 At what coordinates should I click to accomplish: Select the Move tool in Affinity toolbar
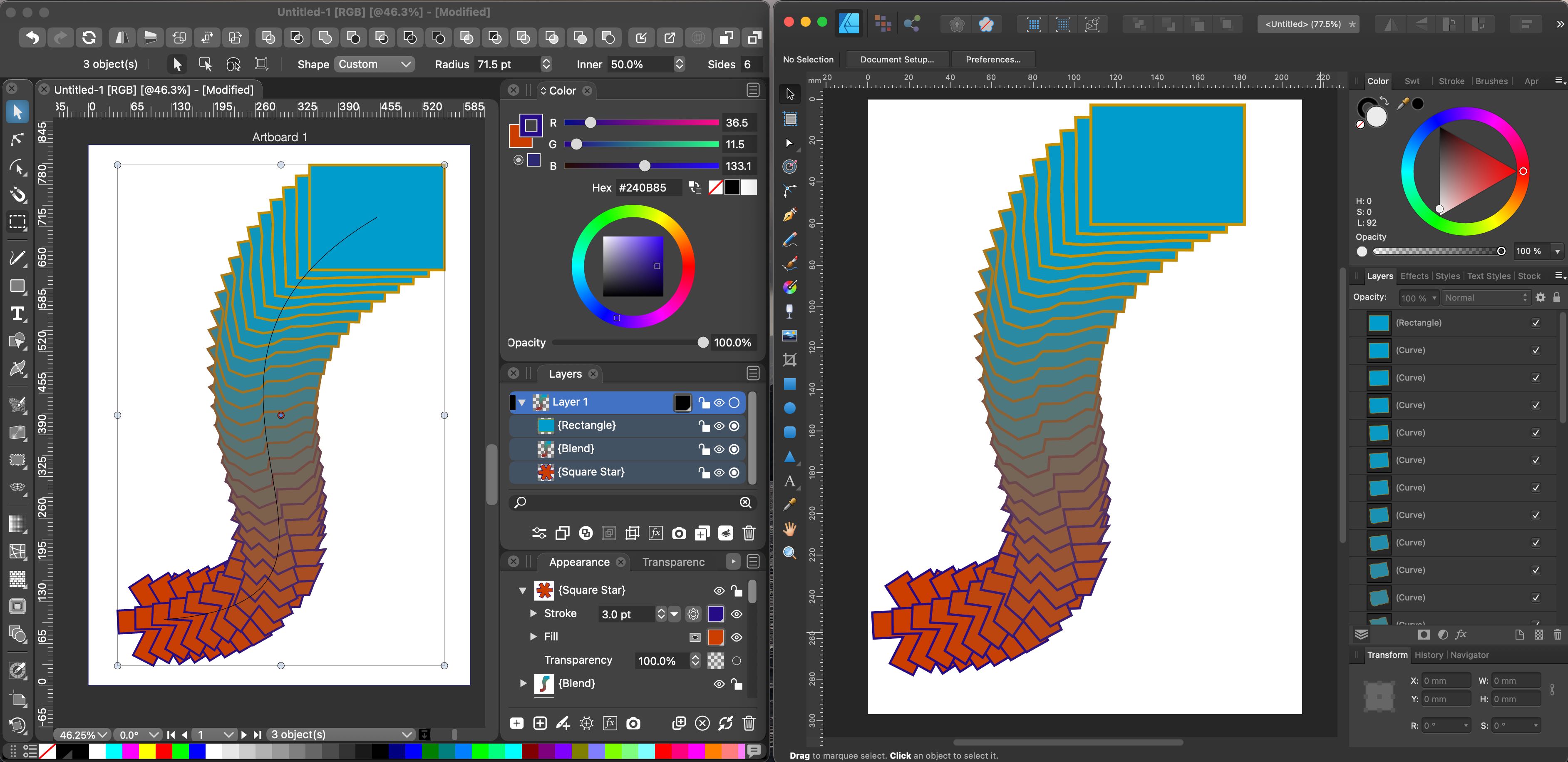789,95
